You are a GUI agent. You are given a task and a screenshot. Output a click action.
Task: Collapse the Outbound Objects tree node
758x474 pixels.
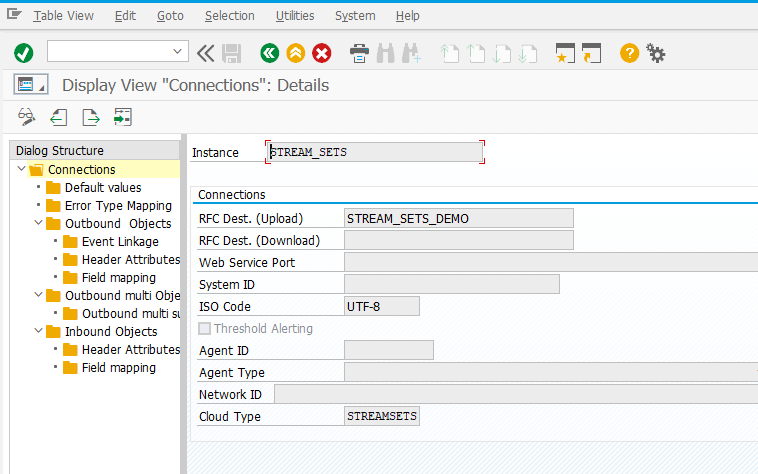[x=39, y=223]
